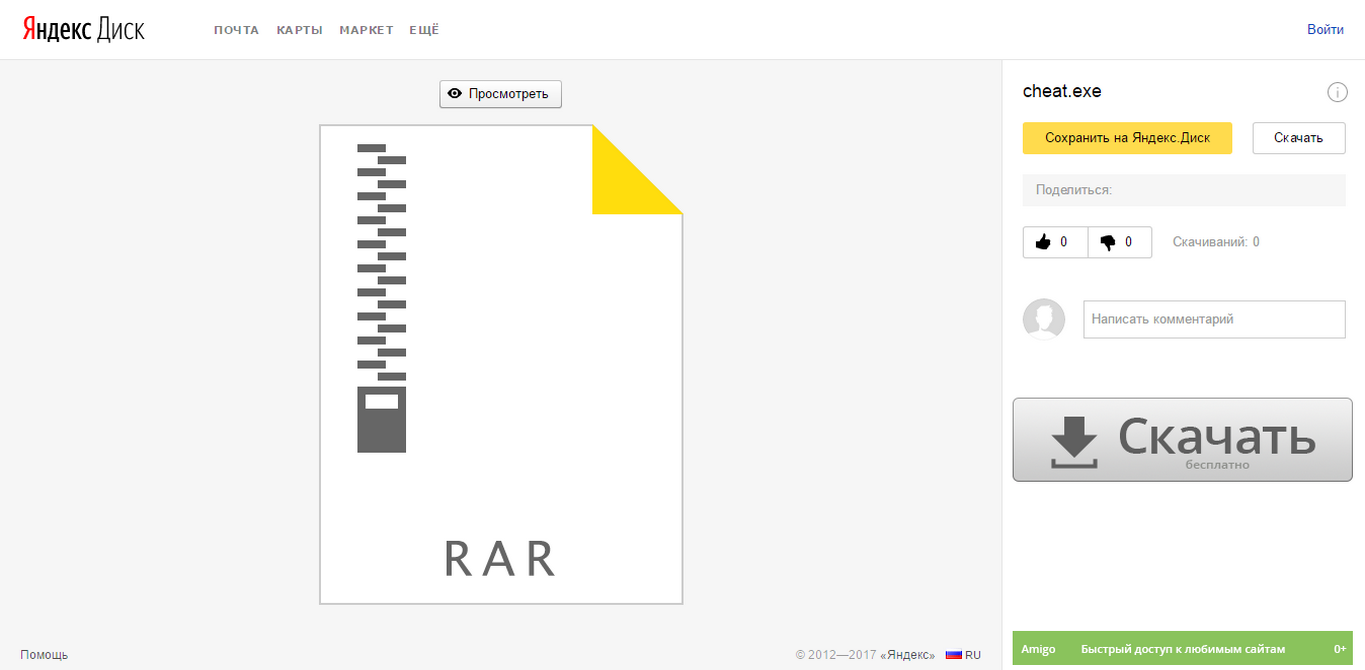
Task: Click the «Яндекс» footer link
Action: pyautogui.click(x=907, y=655)
